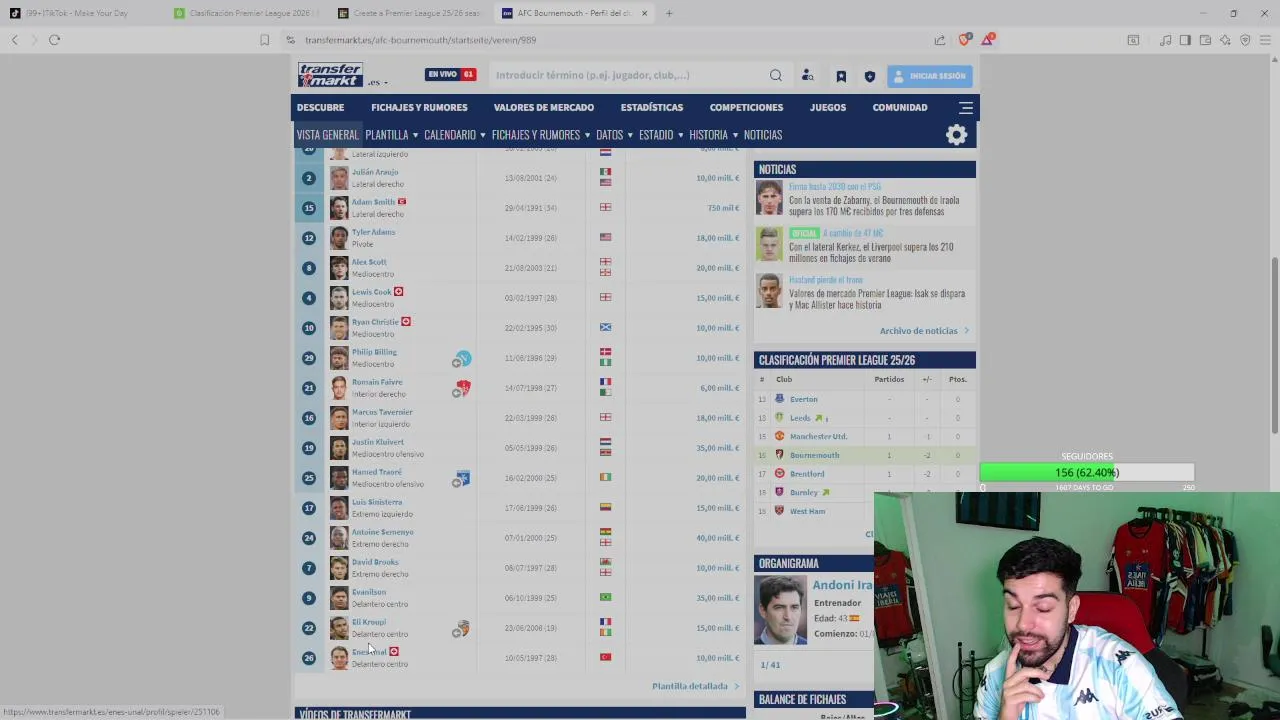Click the Zabarny news article thumbnail
Viewport: 1280px width, 720px height.
pyautogui.click(x=769, y=198)
